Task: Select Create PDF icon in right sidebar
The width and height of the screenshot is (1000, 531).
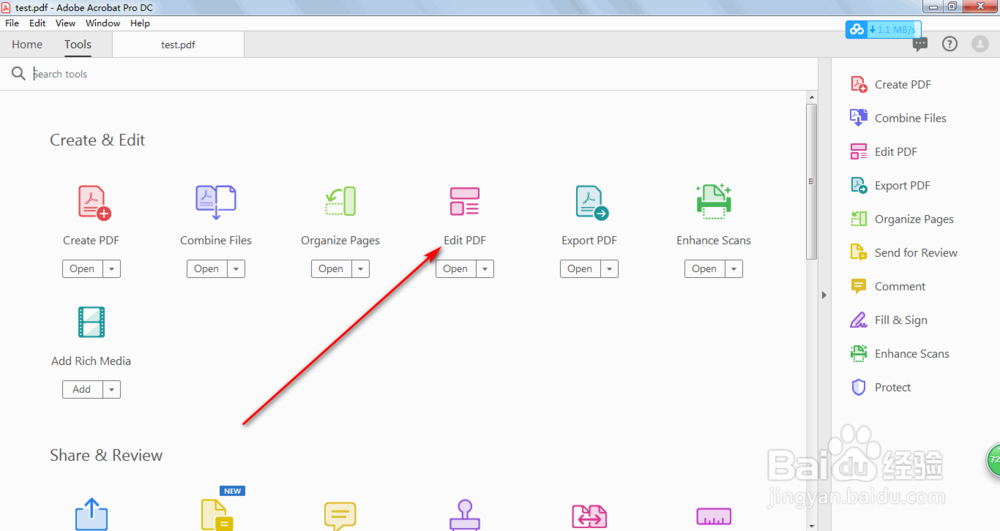Action: coord(858,84)
